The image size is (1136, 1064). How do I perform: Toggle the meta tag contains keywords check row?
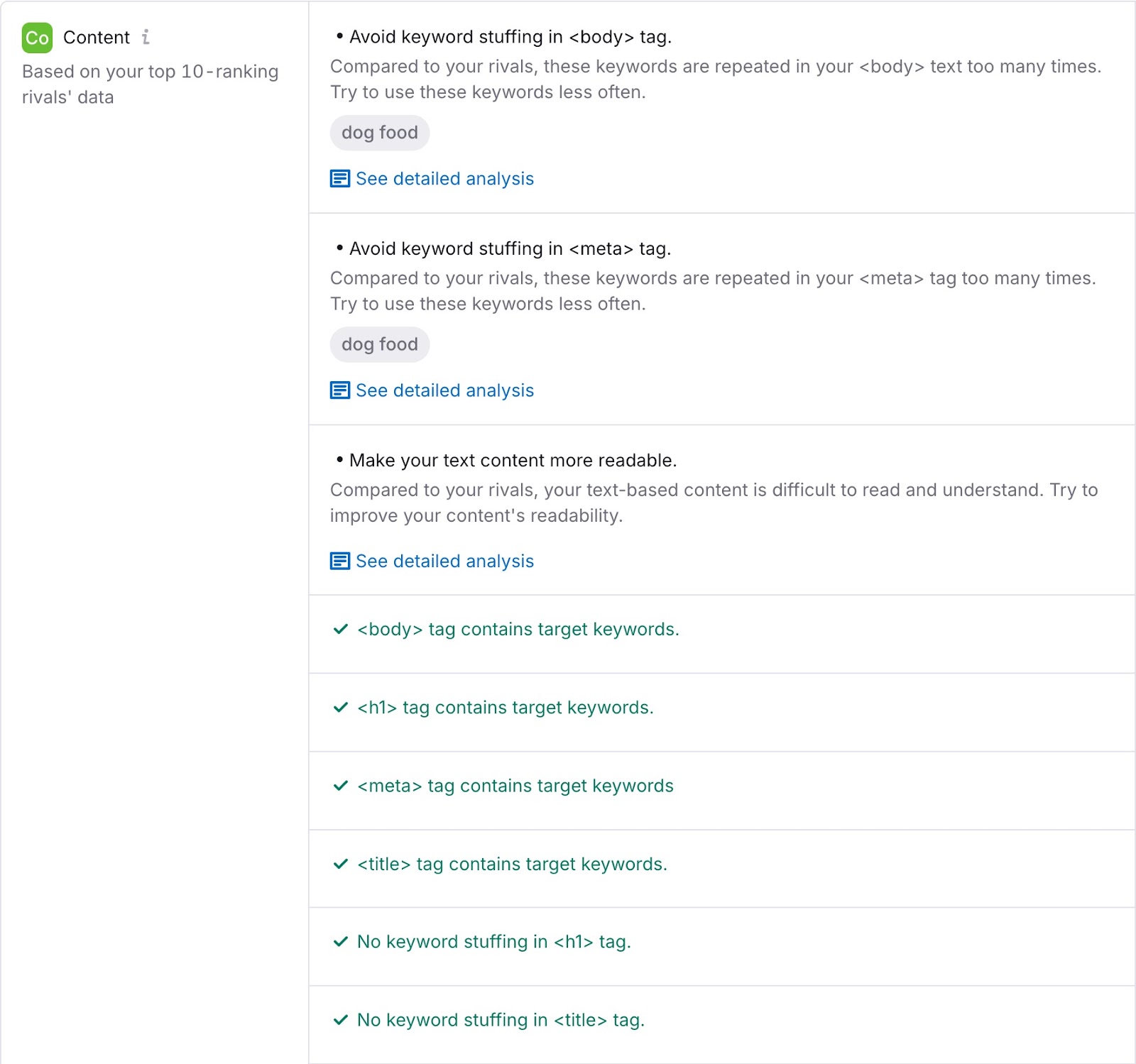coord(515,786)
